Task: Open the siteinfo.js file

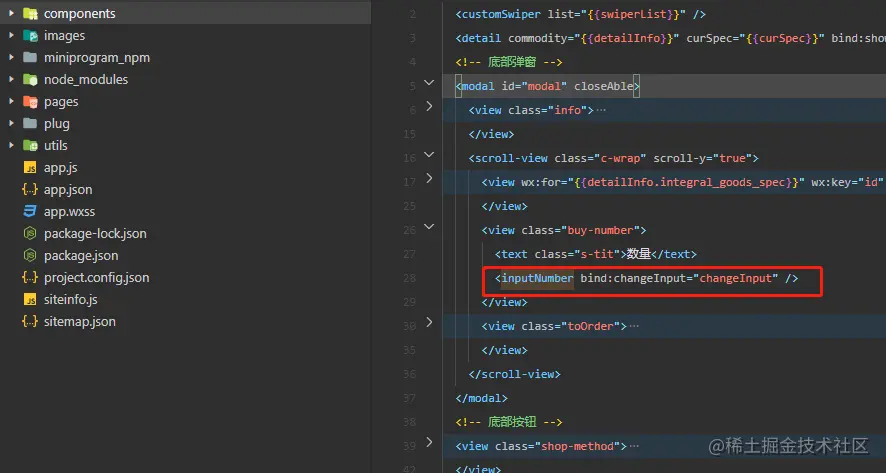Action: point(71,300)
